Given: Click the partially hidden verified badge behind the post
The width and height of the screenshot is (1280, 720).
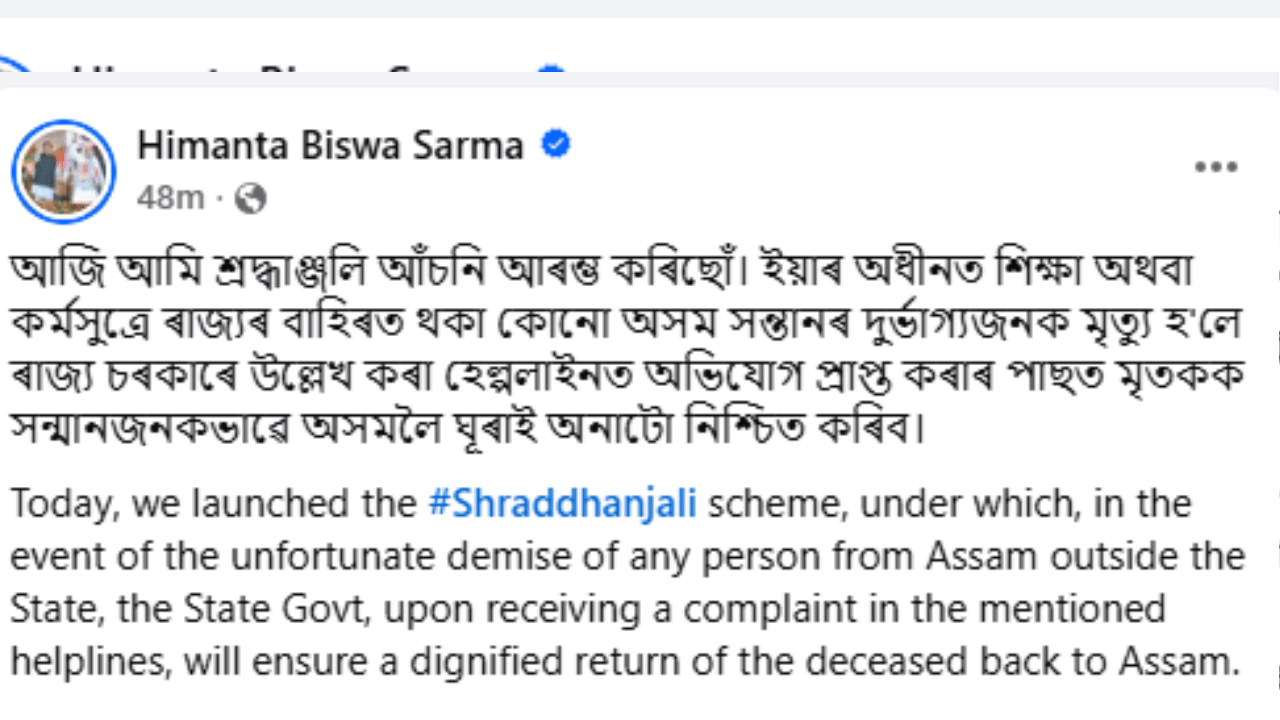Looking at the screenshot, I should (550, 71).
